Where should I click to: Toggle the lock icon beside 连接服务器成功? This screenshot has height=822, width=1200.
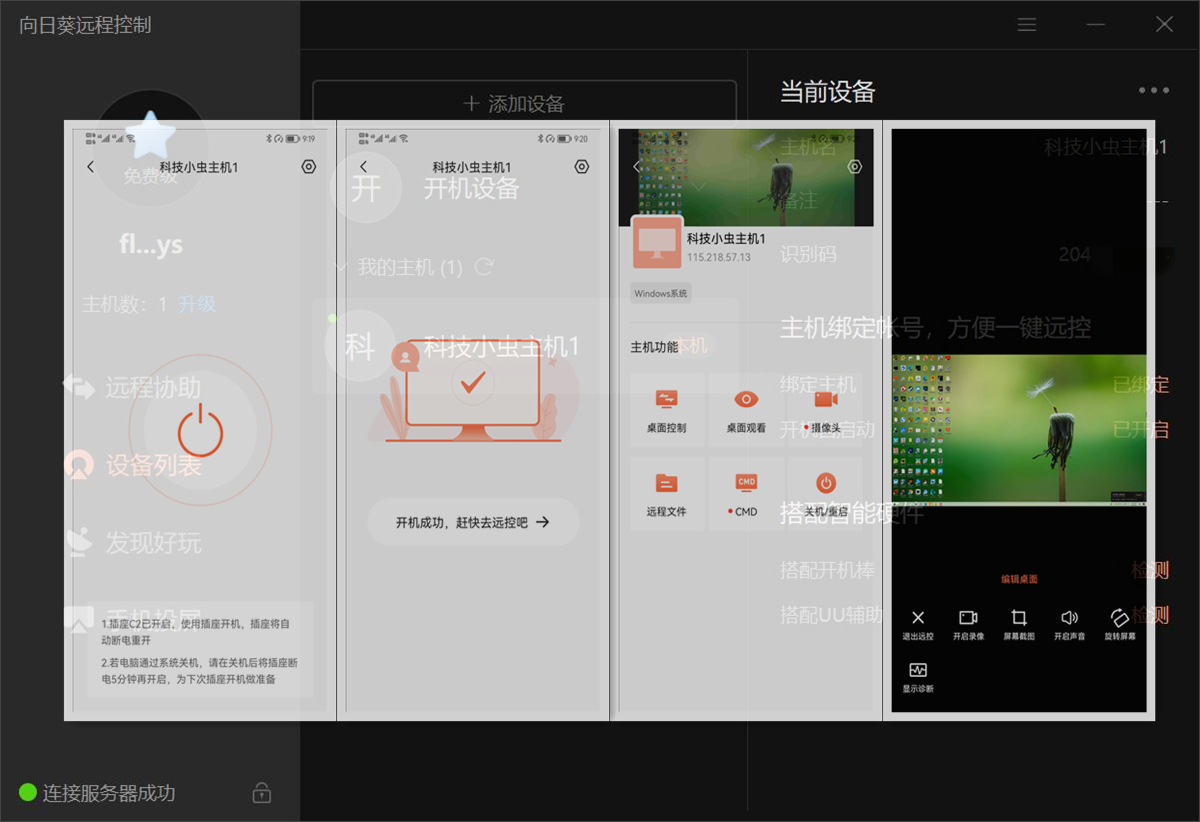[261, 793]
